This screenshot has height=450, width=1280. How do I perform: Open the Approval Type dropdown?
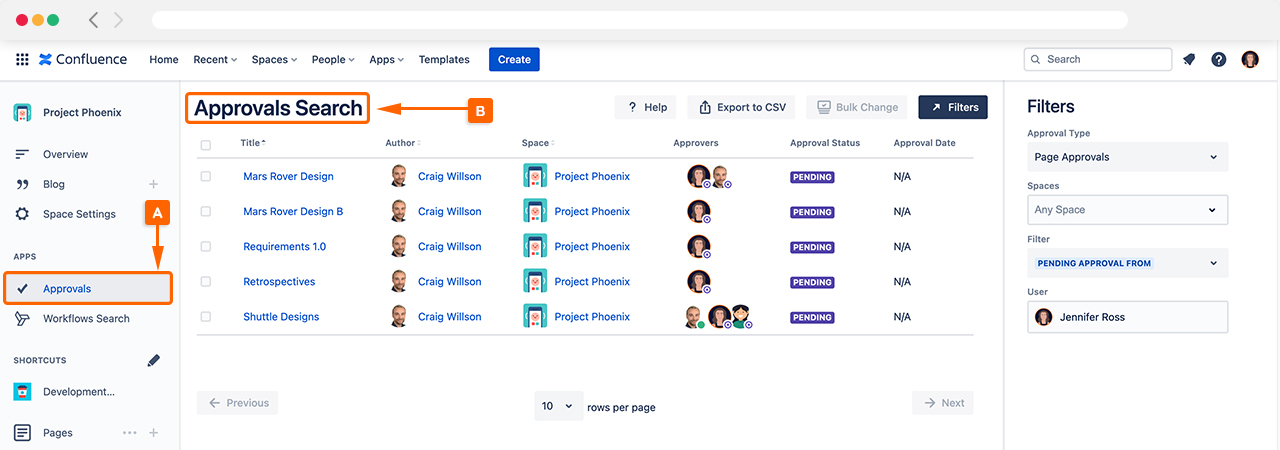coord(1127,157)
